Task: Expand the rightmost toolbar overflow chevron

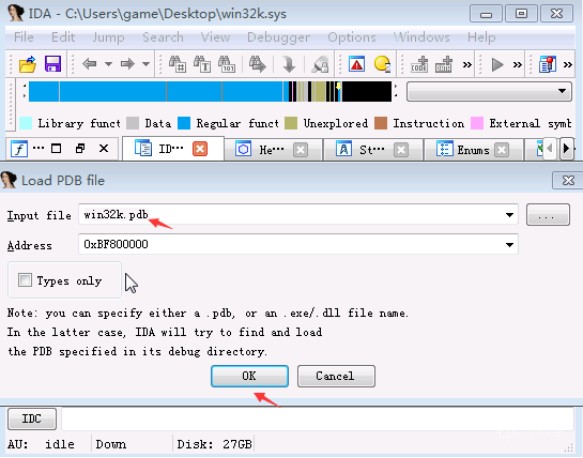Action: point(567,65)
